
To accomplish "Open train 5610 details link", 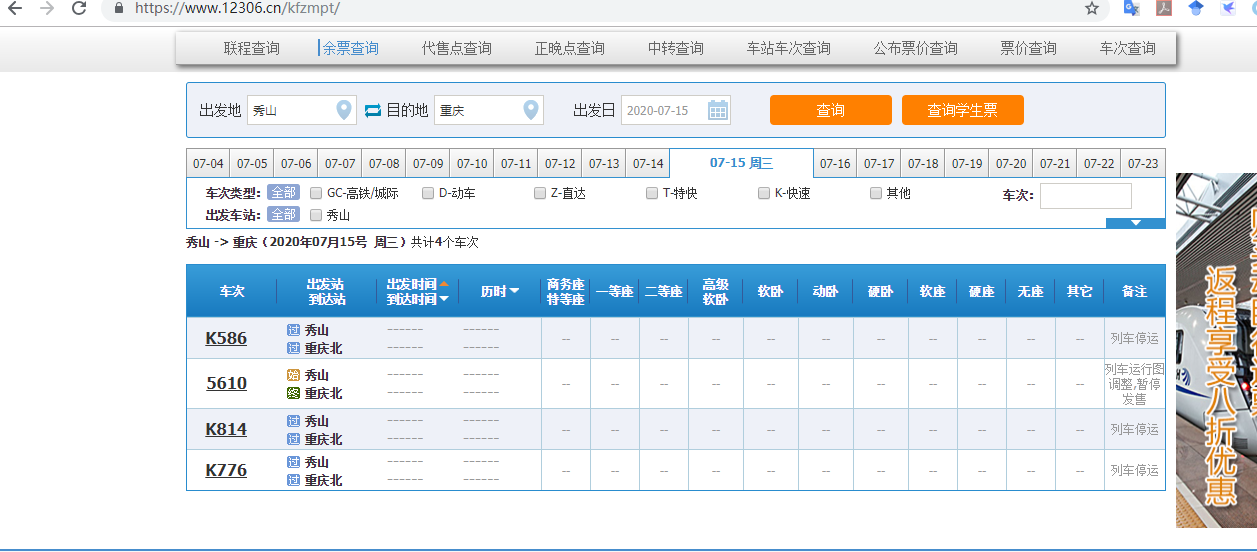I will coord(226,383).
